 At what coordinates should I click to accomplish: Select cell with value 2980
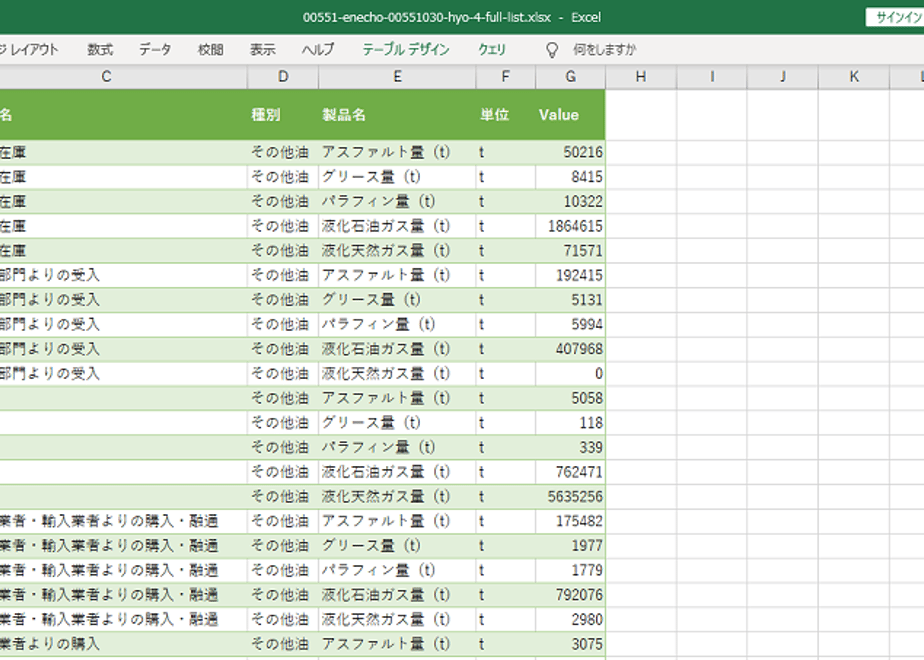click(x=570, y=619)
